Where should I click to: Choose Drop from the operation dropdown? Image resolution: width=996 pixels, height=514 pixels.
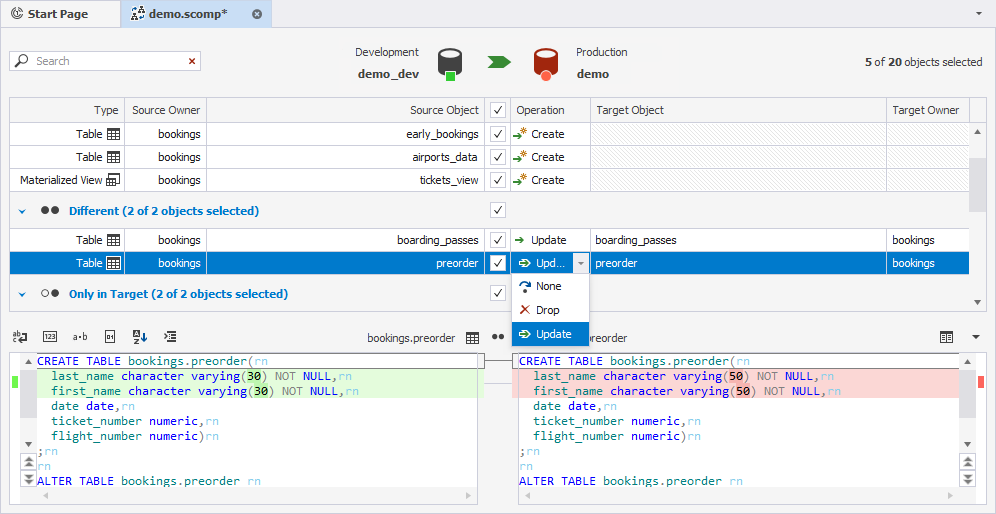click(x=550, y=310)
